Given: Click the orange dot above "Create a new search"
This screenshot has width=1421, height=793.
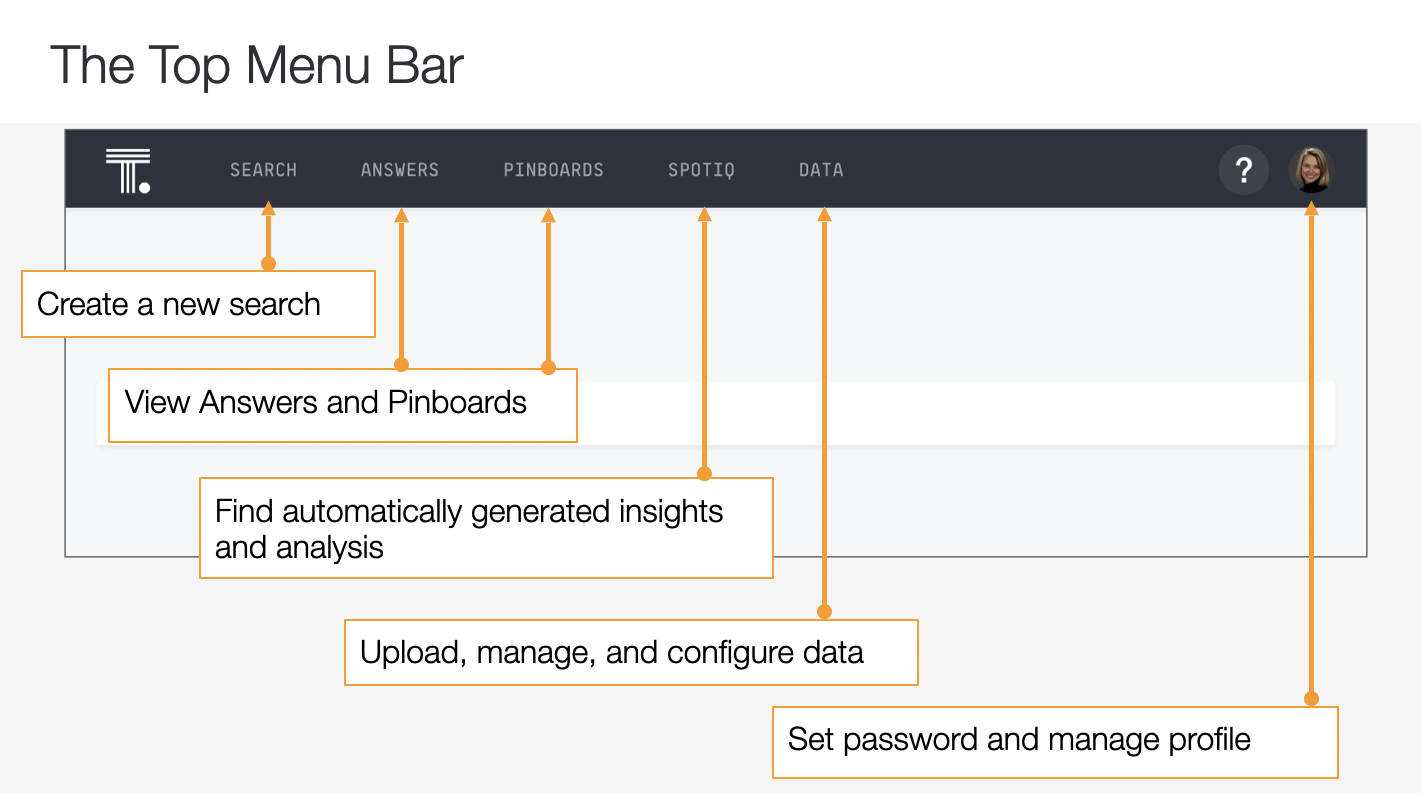Looking at the screenshot, I should (x=268, y=264).
